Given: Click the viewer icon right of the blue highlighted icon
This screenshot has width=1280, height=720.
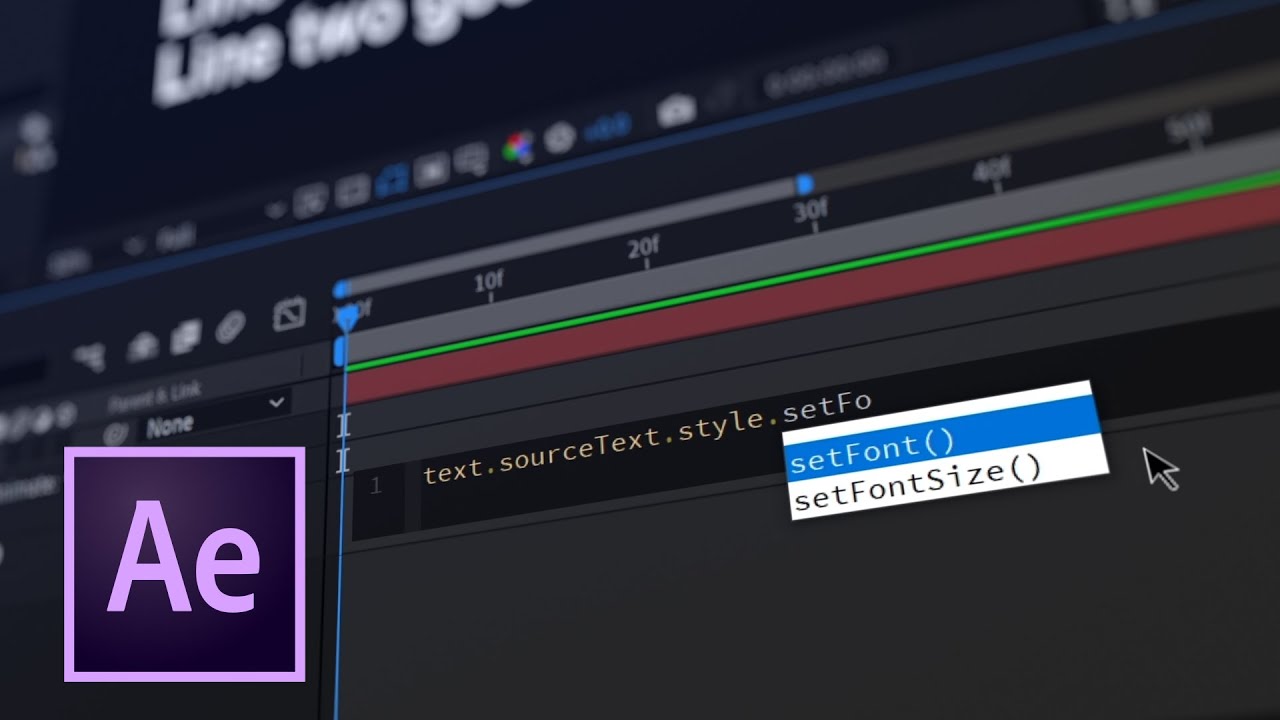Looking at the screenshot, I should pos(432,169).
